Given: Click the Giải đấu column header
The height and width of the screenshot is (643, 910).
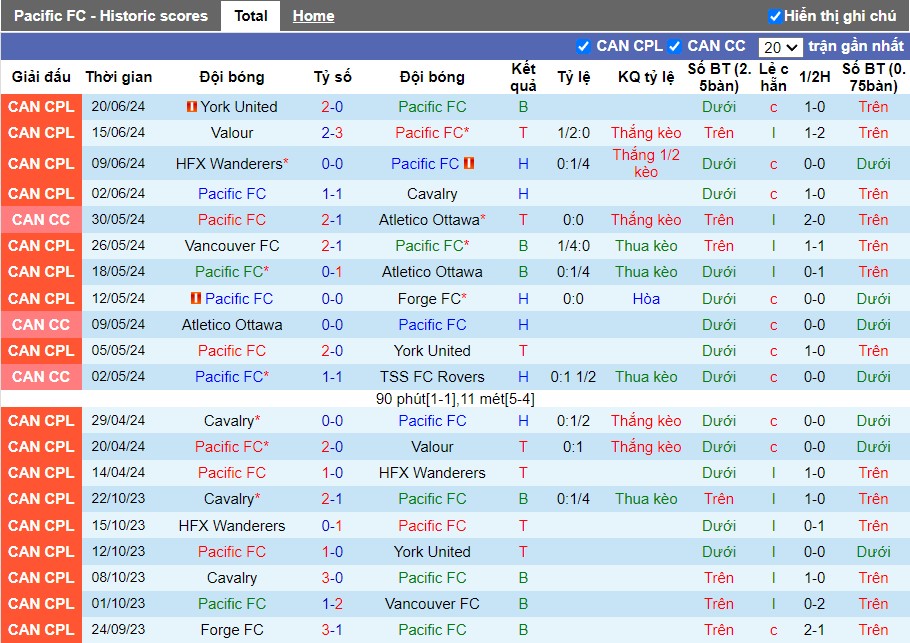Looking at the screenshot, I should pos(41,77).
